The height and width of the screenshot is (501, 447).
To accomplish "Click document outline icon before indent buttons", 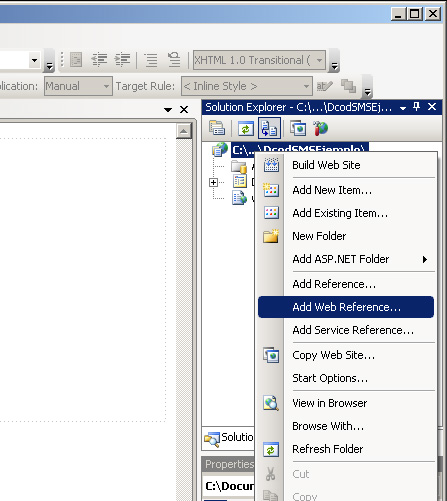I will pos(76,60).
